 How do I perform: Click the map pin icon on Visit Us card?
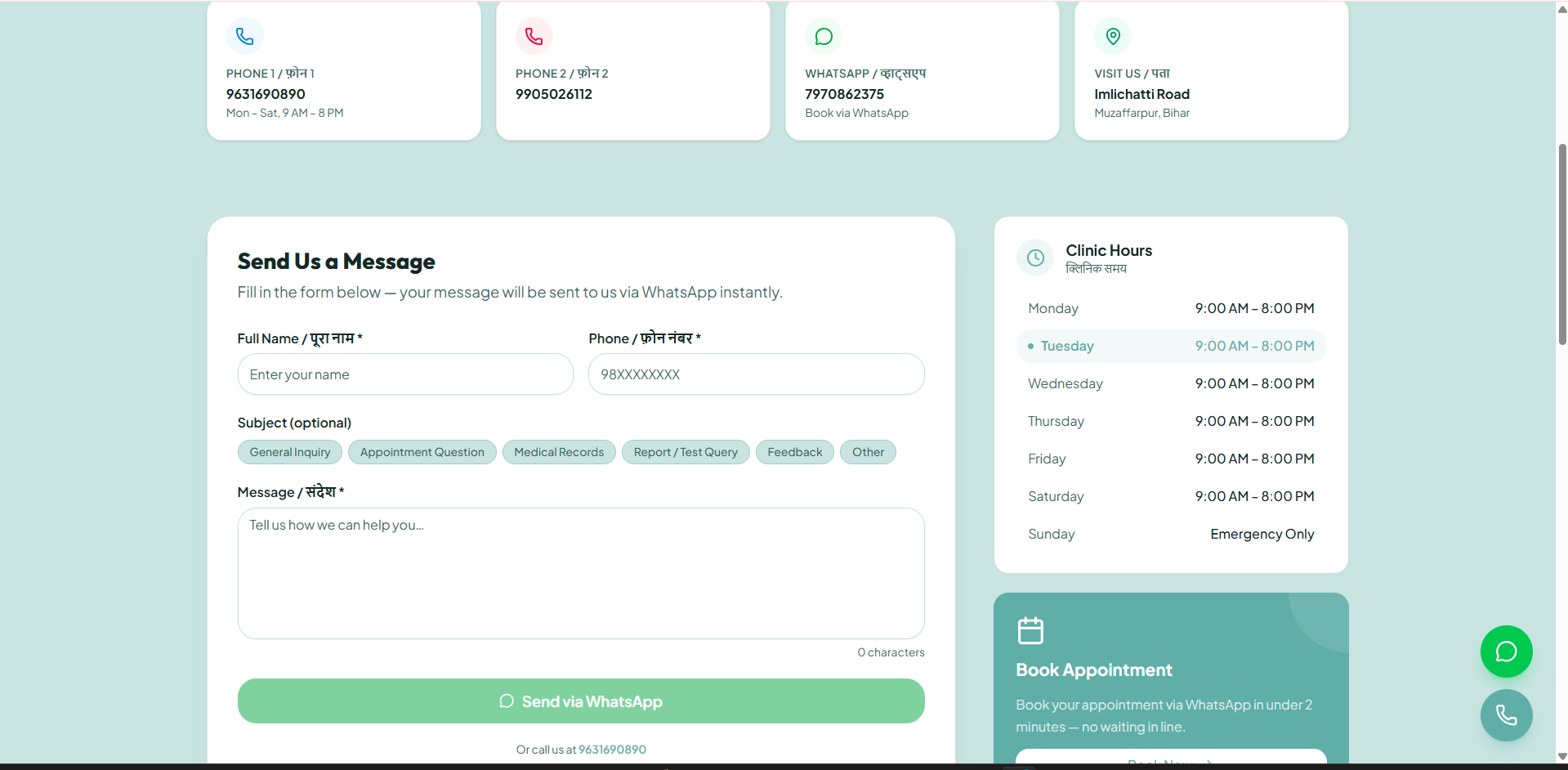(x=1113, y=36)
